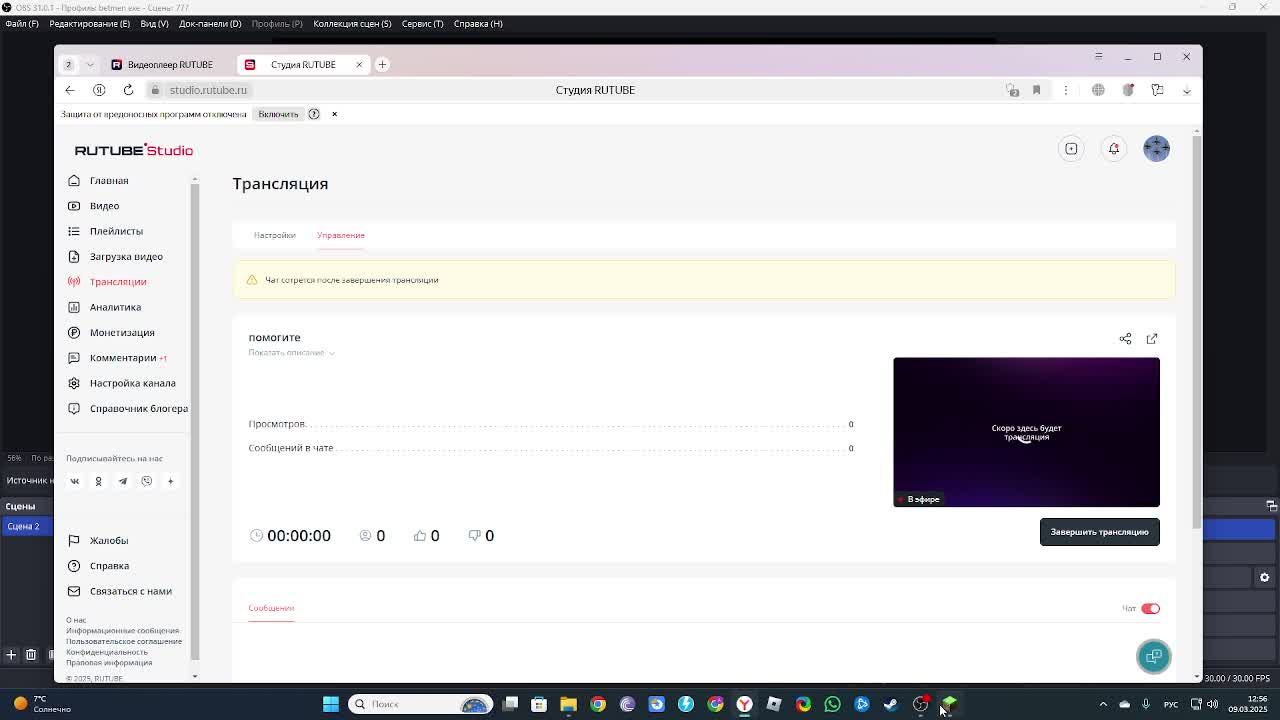The height and width of the screenshot is (720, 1280).
Task: Click OBS gear settings icon on right
Action: pyautogui.click(x=1264, y=577)
